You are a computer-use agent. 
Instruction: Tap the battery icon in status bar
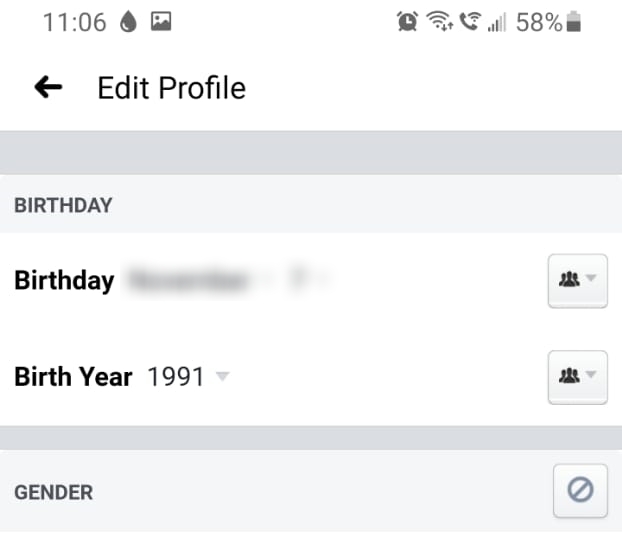pyautogui.click(x=574, y=23)
